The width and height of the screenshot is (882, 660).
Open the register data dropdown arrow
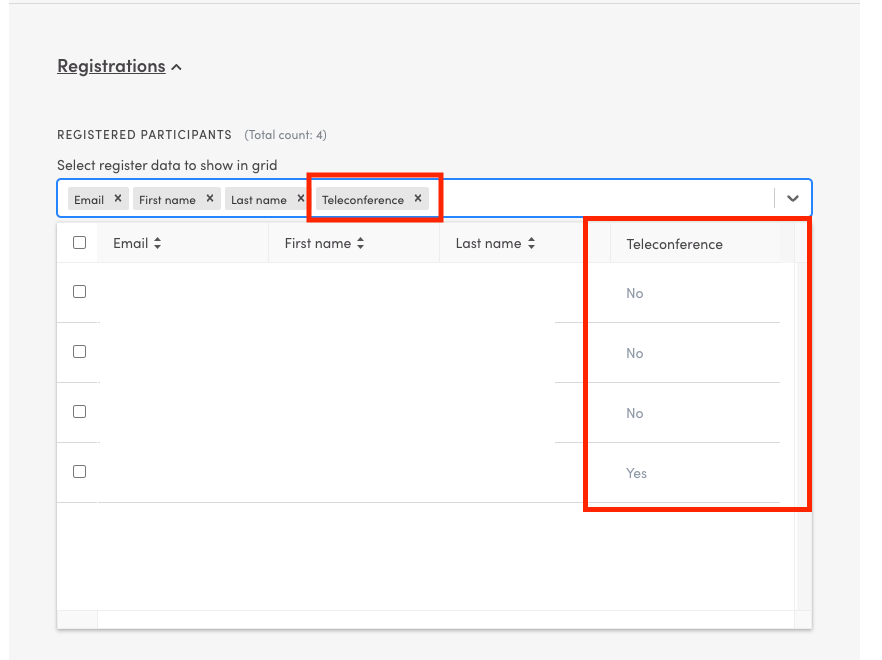coord(793,198)
